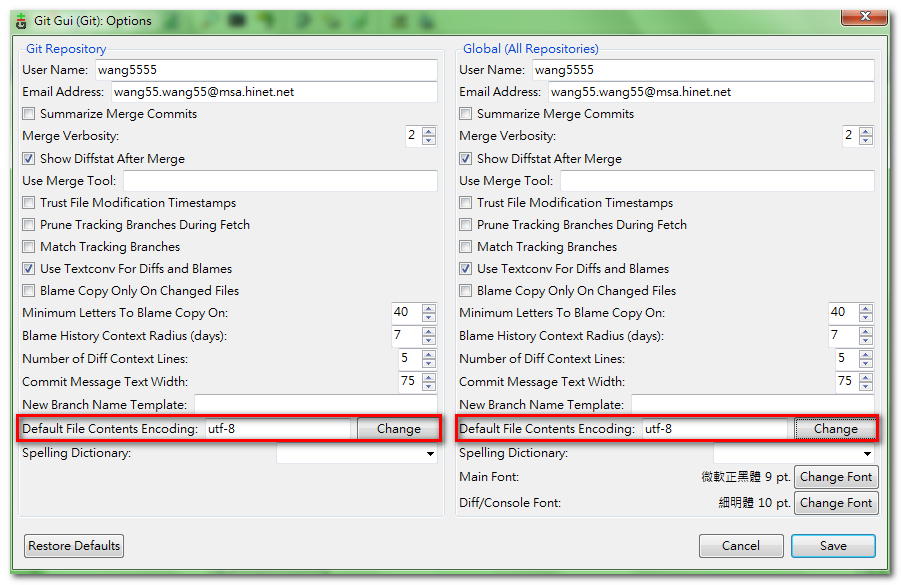Cancel the options dialog

pyautogui.click(x=740, y=546)
